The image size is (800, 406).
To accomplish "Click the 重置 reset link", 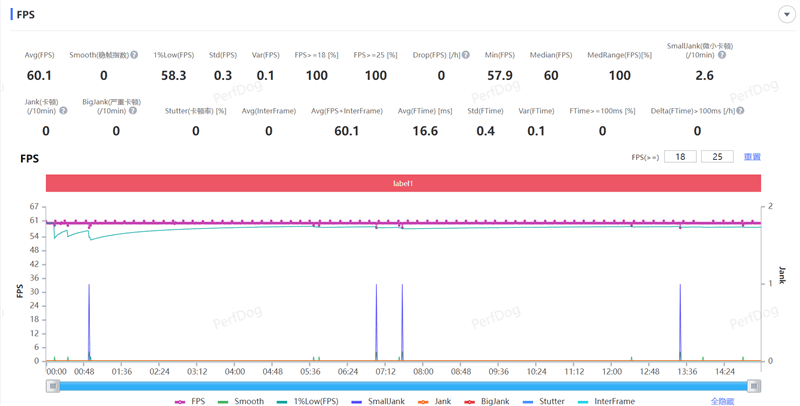I will tap(752, 157).
